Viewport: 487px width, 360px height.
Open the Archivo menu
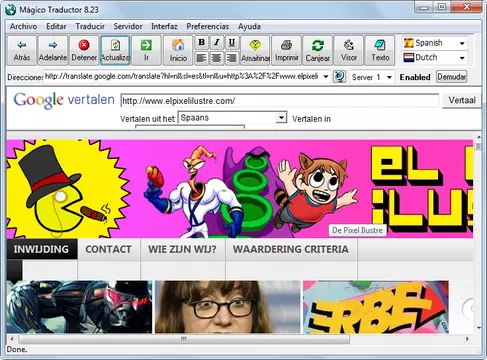pyautogui.click(x=23, y=26)
